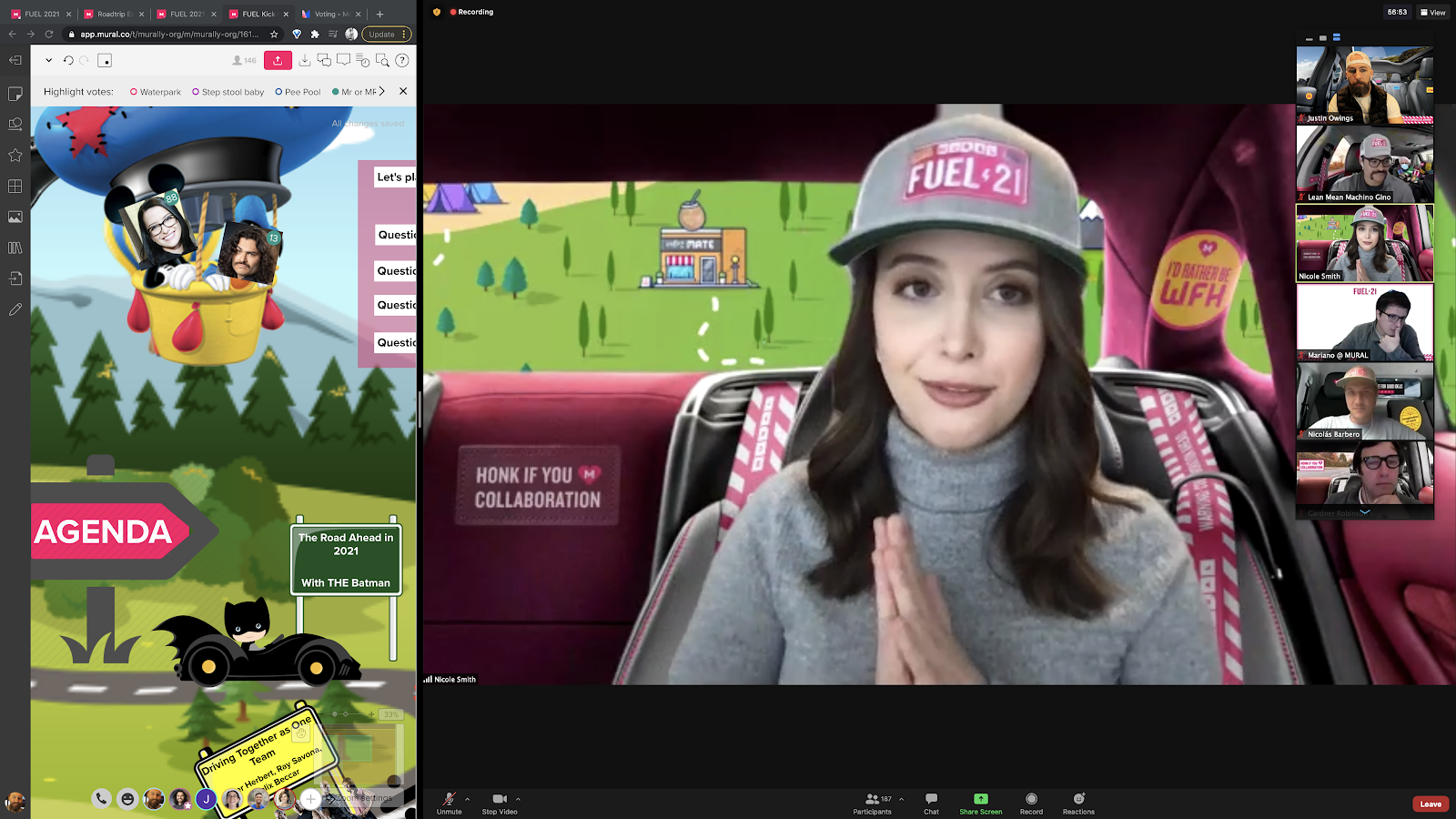
Task: Stop Video in Zoom toolbar
Action: pos(500,803)
